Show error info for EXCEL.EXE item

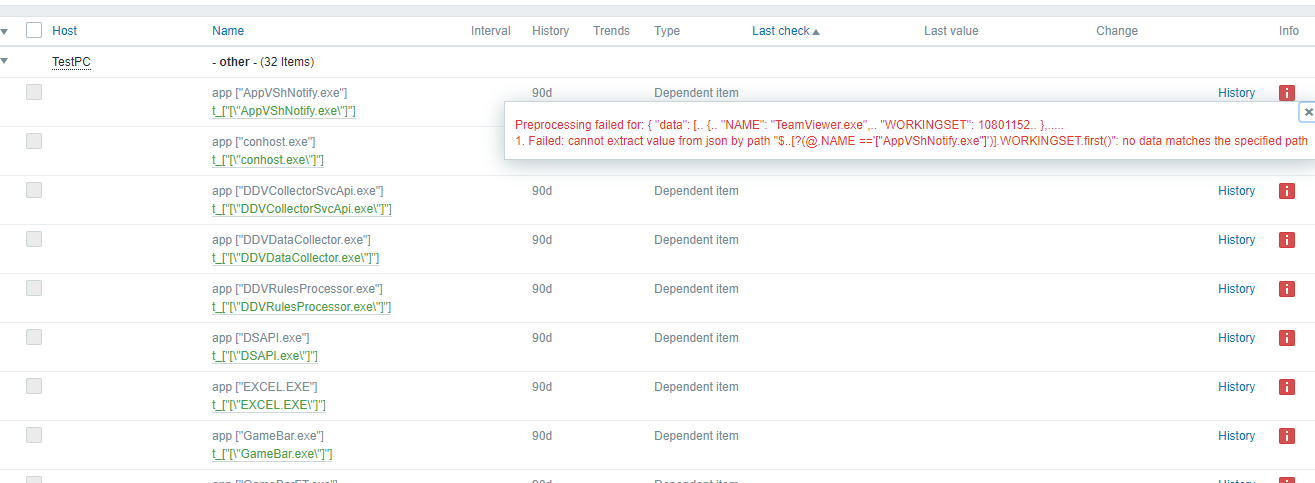[x=1287, y=387]
